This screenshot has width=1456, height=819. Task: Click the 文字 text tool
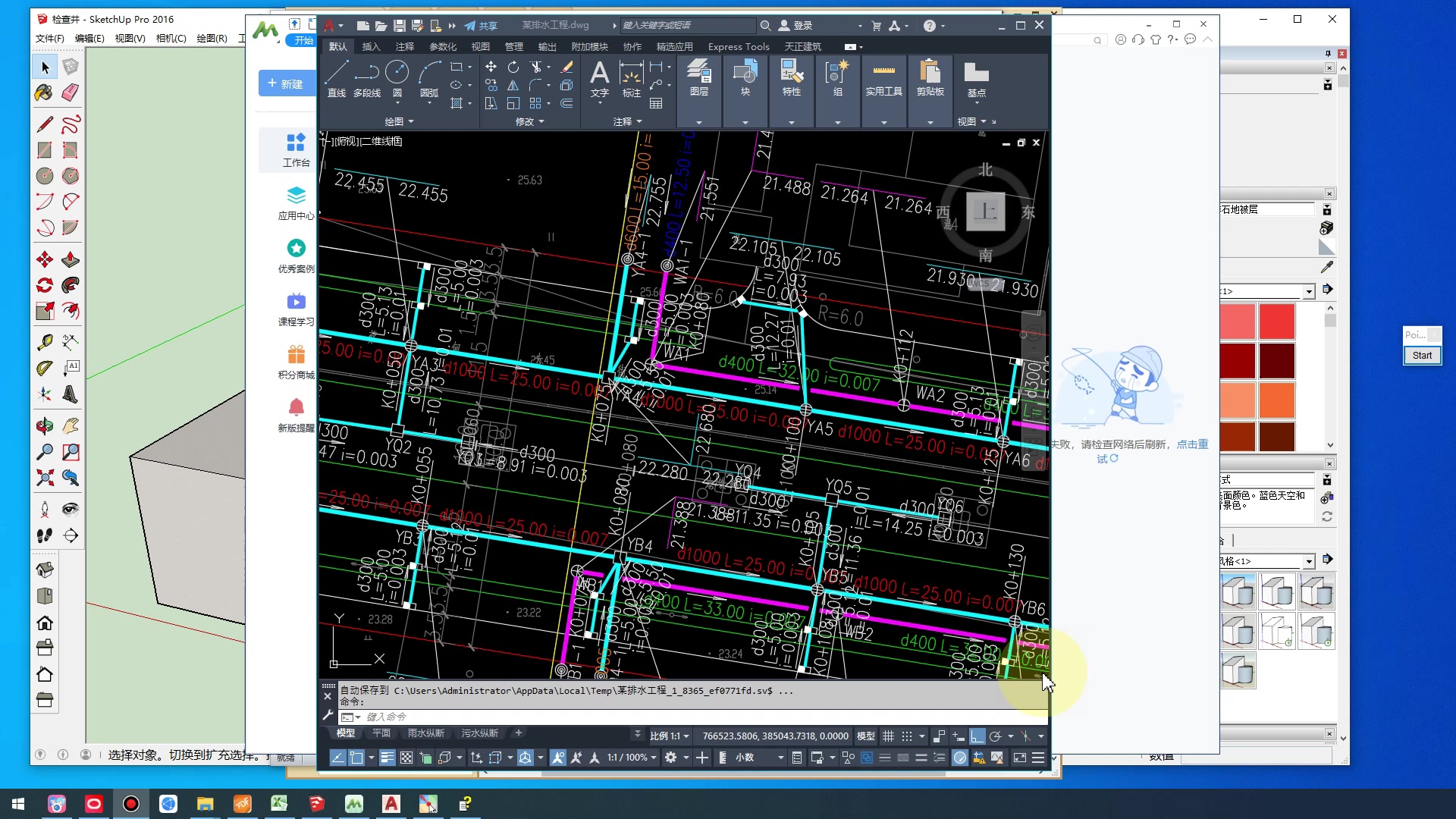click(x=599, y=79)
